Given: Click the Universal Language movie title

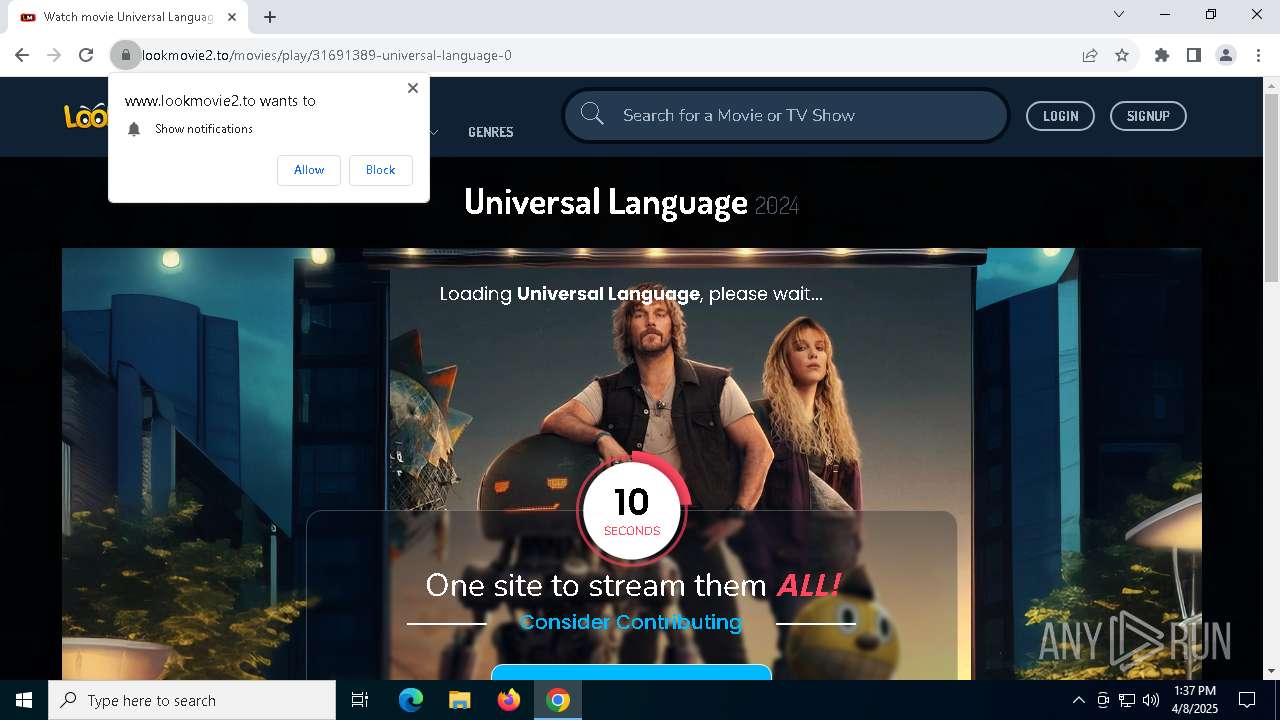Looking at the screenshot, I should click(606, 202).
